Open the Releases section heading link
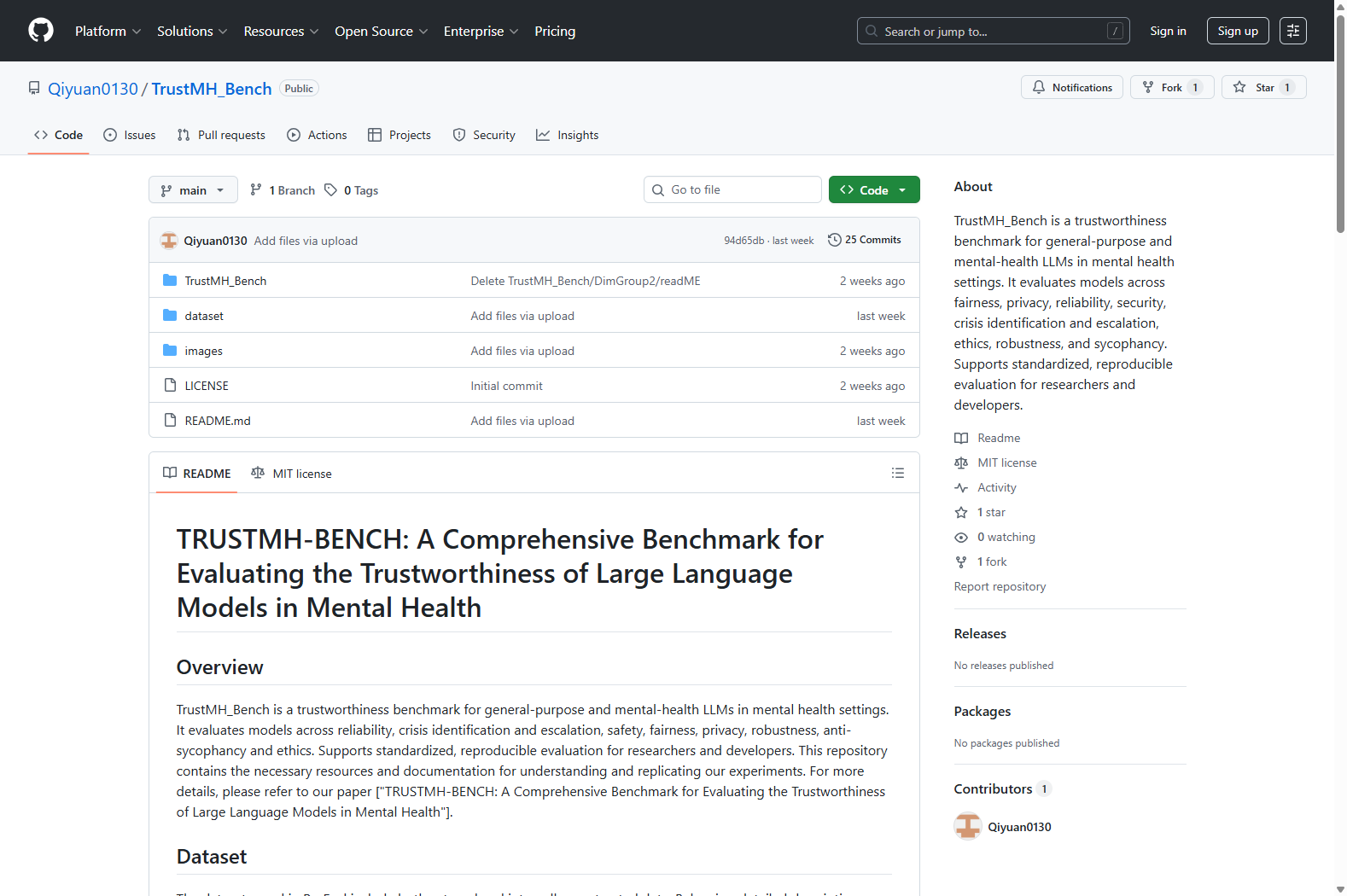Image resolution: width=1347 pixels, height=896 pixels. (980, 633)
